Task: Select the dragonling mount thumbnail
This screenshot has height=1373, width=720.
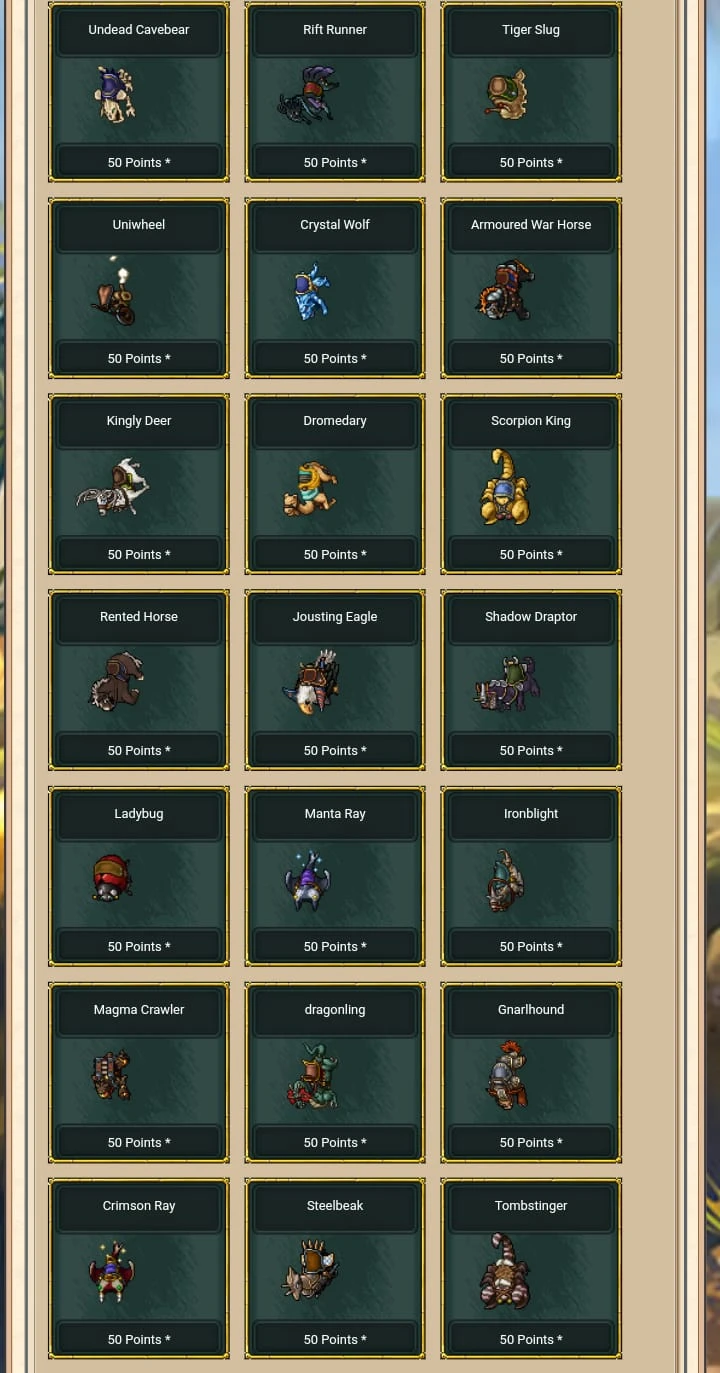Action: 312,1076
